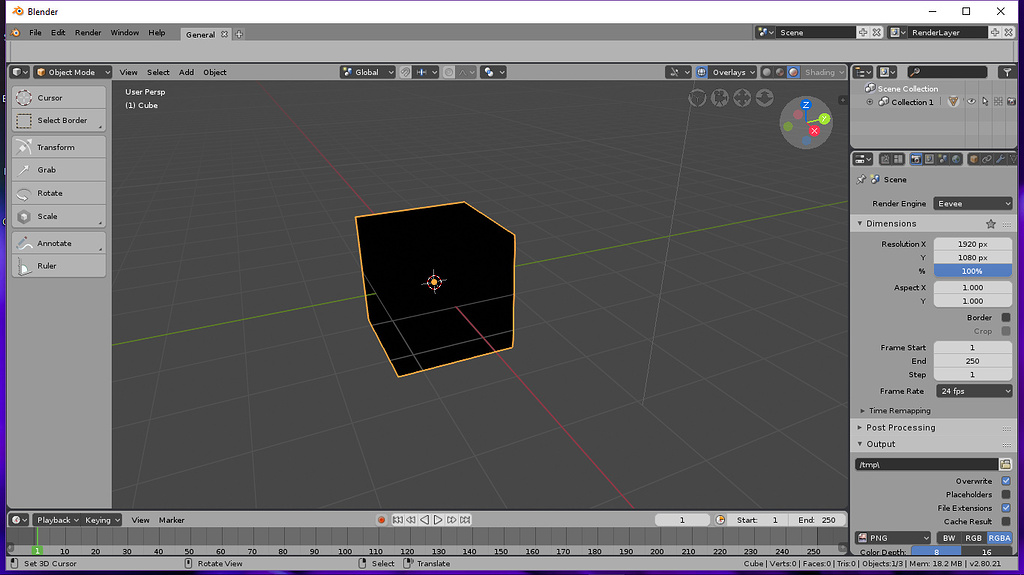Click the snap magnet icon in header
This screenshot has width=1024, height=575.
tap(406, 73)
